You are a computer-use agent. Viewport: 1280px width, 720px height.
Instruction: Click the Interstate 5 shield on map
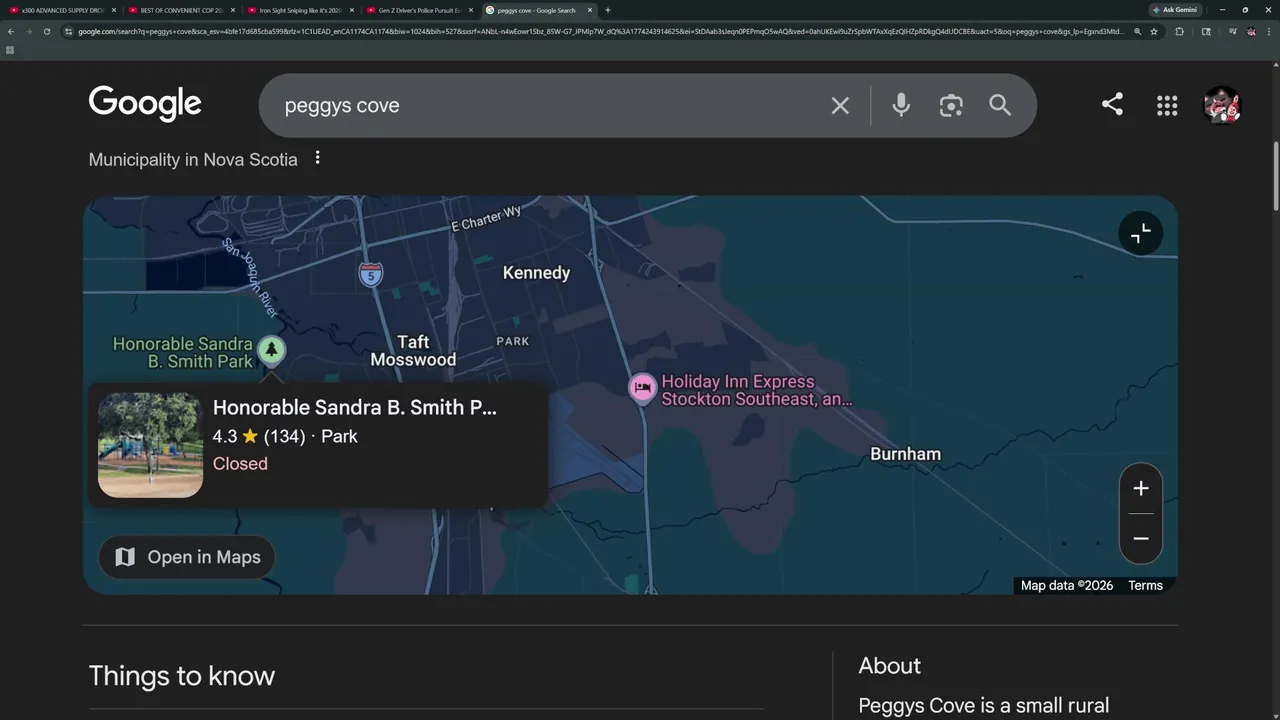371,274
